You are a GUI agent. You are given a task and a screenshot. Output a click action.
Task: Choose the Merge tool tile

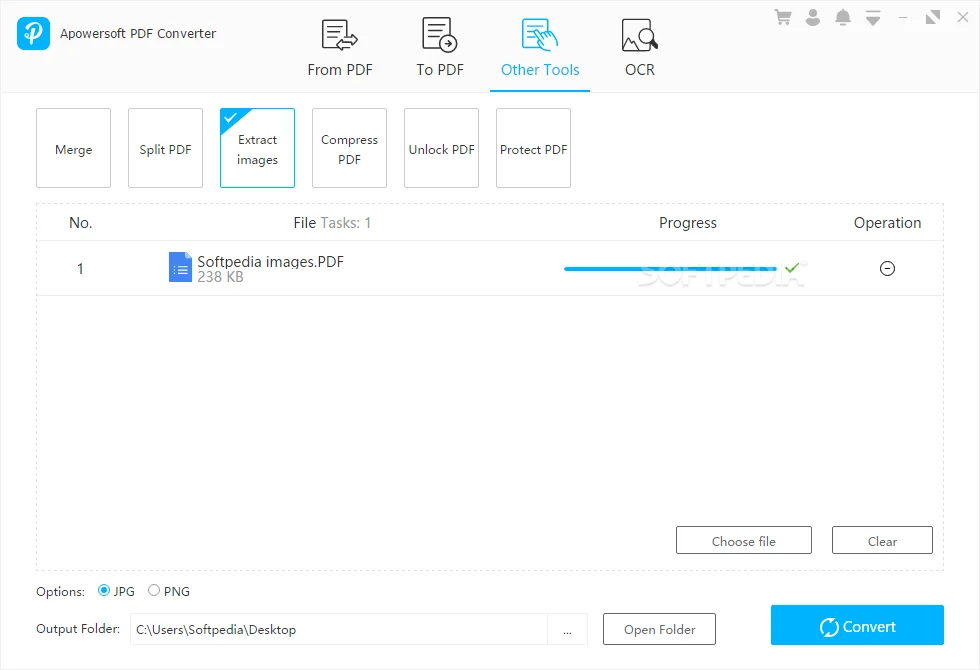coord(73,148)
